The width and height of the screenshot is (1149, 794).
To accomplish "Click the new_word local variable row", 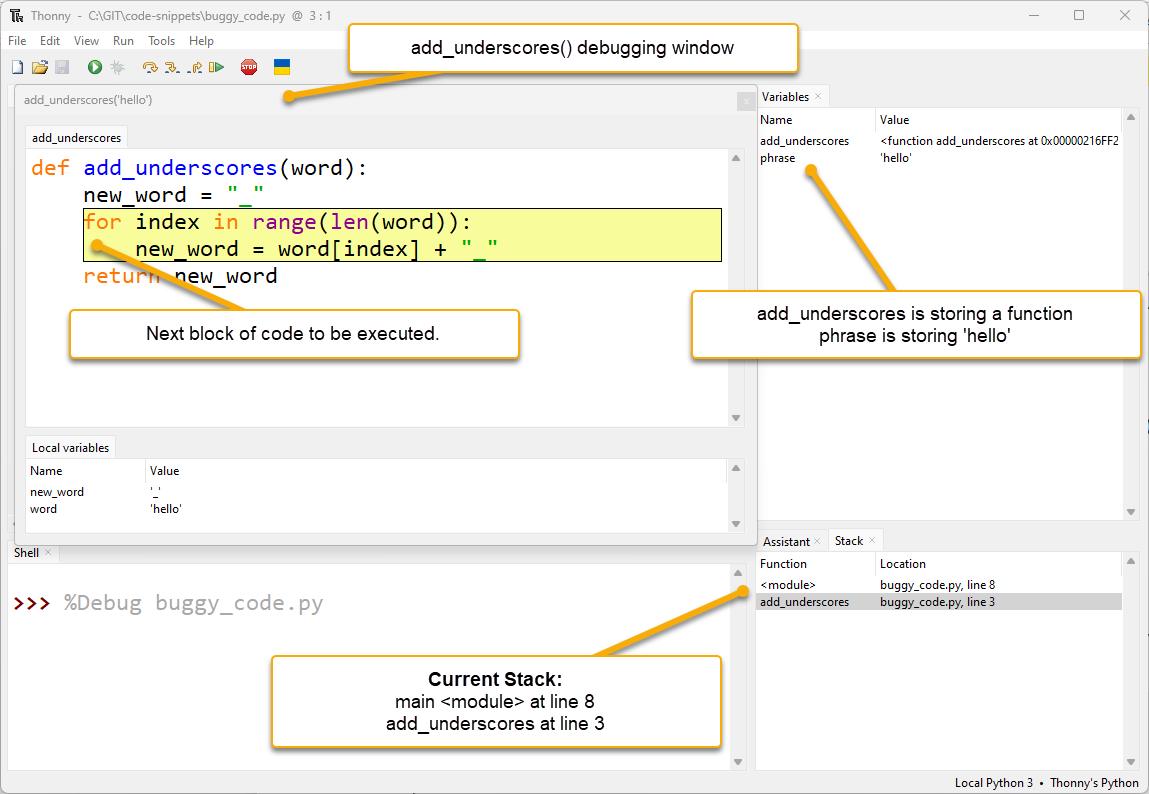I will tap(377, 491).
